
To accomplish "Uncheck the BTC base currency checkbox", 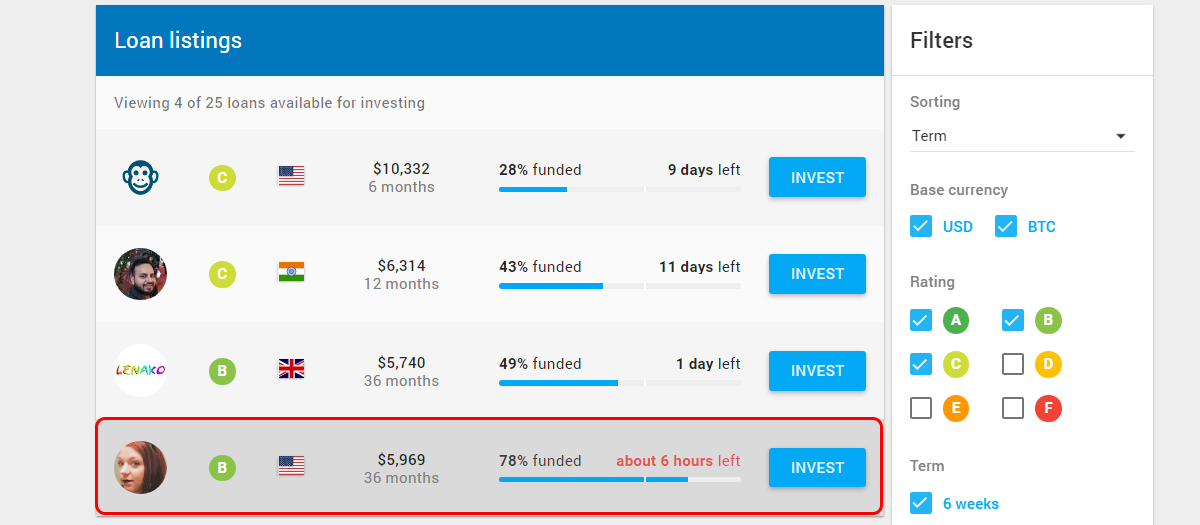I will 1006,227.
